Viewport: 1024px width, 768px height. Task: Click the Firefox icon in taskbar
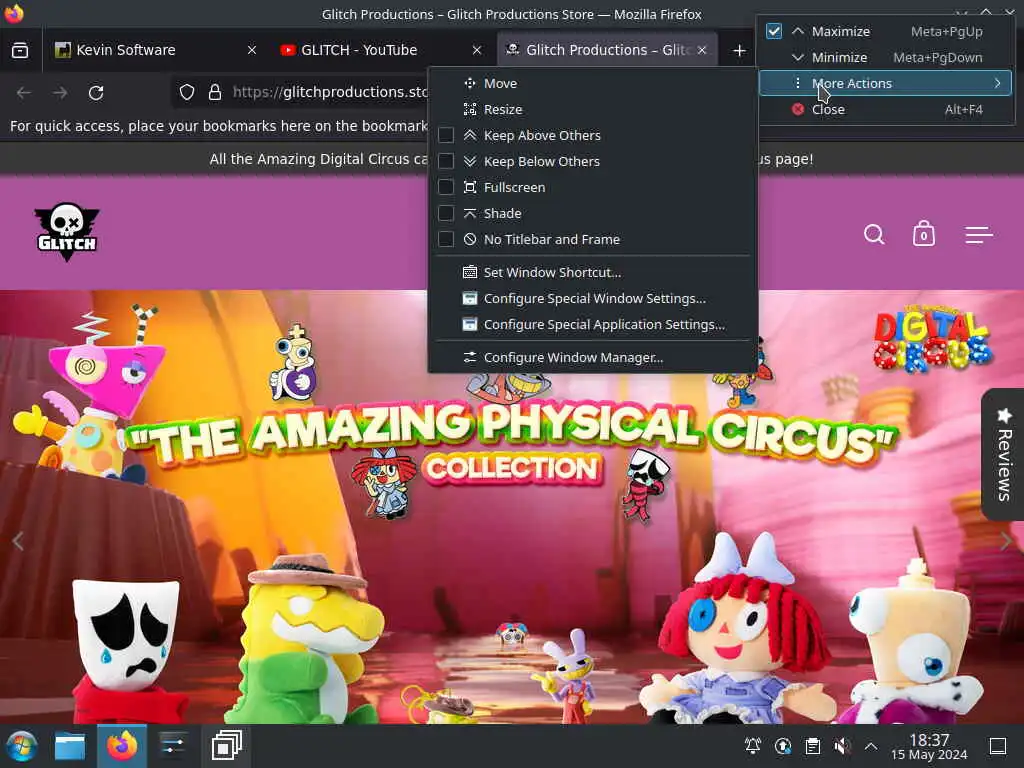tap(122, 746)
